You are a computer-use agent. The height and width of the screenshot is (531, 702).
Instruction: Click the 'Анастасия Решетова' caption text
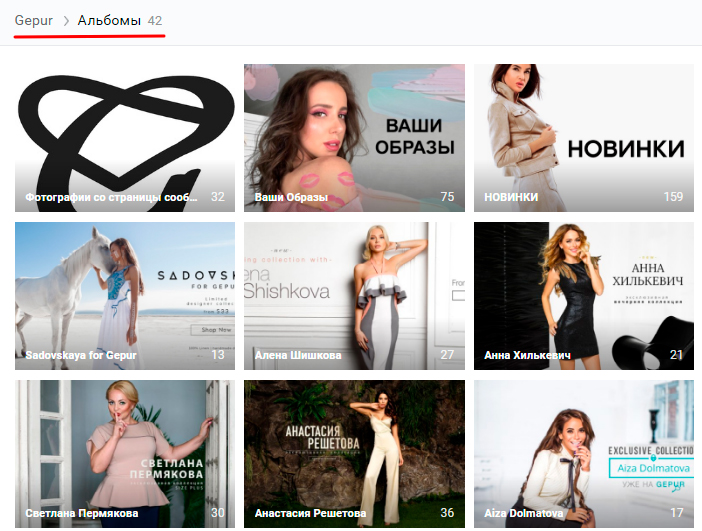click(310, 514)
